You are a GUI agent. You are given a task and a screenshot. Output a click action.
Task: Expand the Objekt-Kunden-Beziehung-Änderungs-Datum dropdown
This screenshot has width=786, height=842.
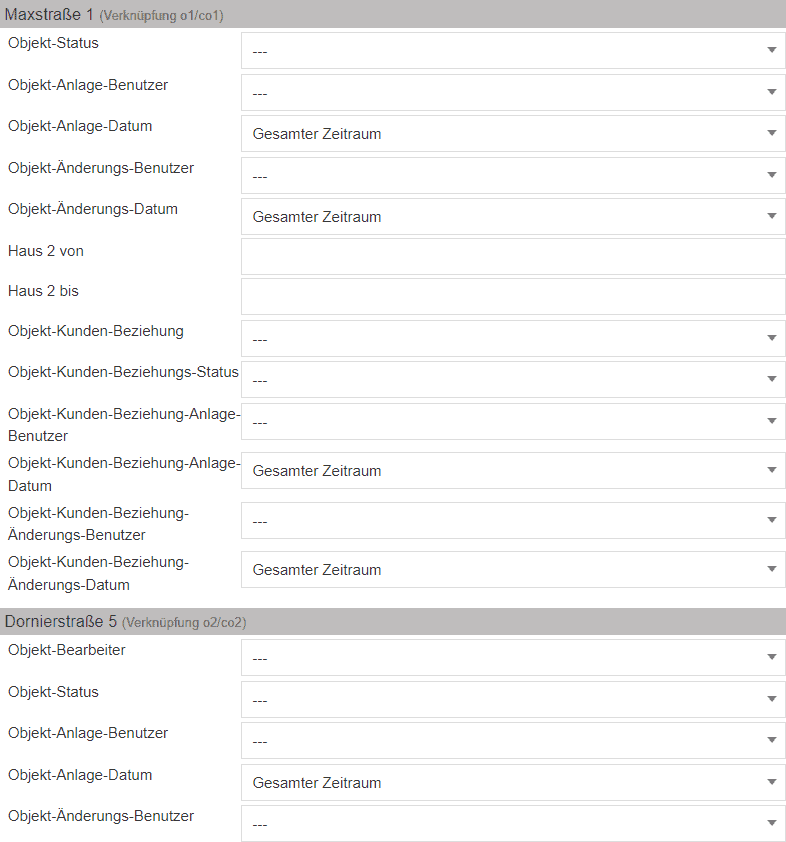click(x=512, y=570)
